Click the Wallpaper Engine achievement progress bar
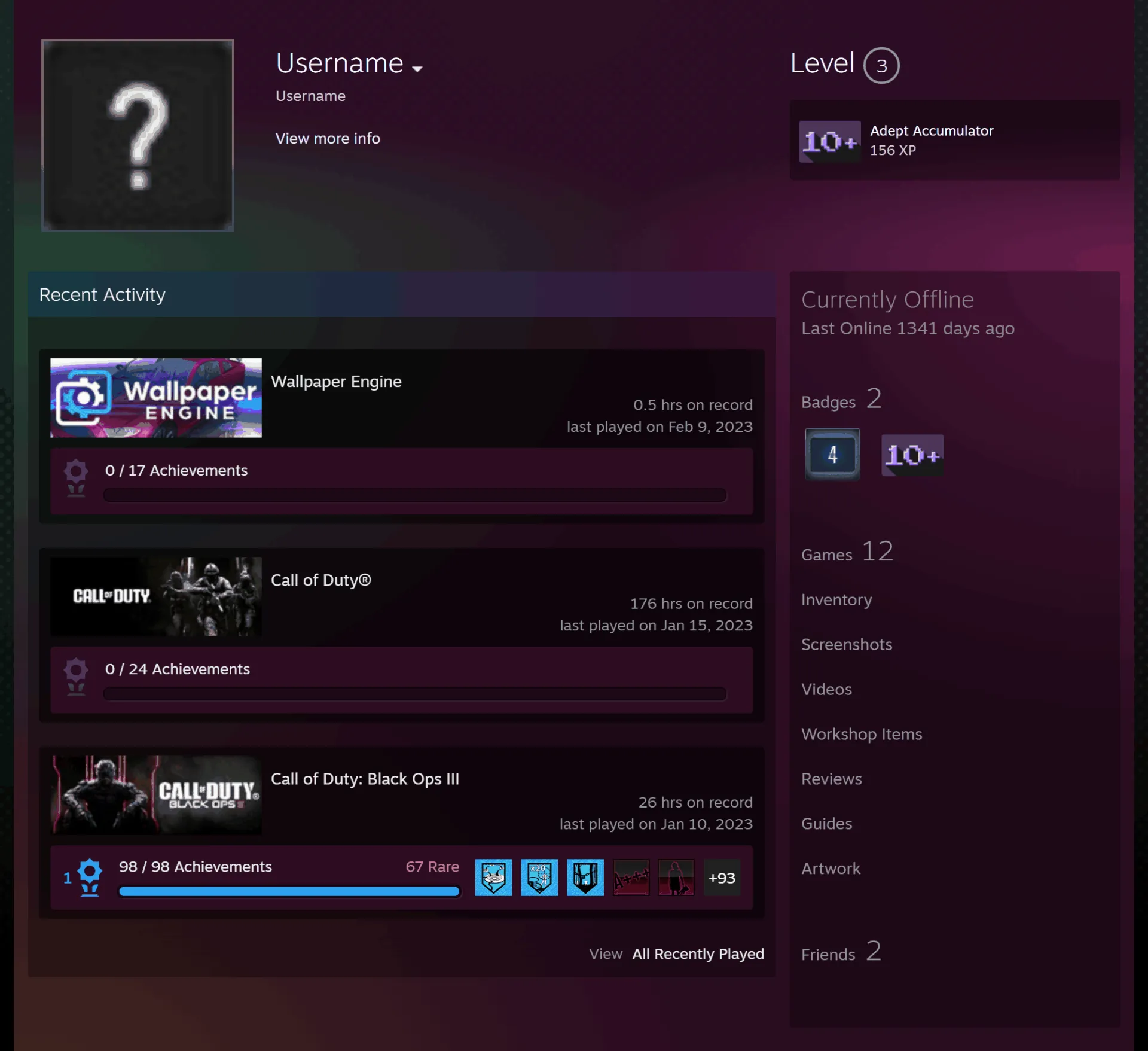 coord(415,495)
